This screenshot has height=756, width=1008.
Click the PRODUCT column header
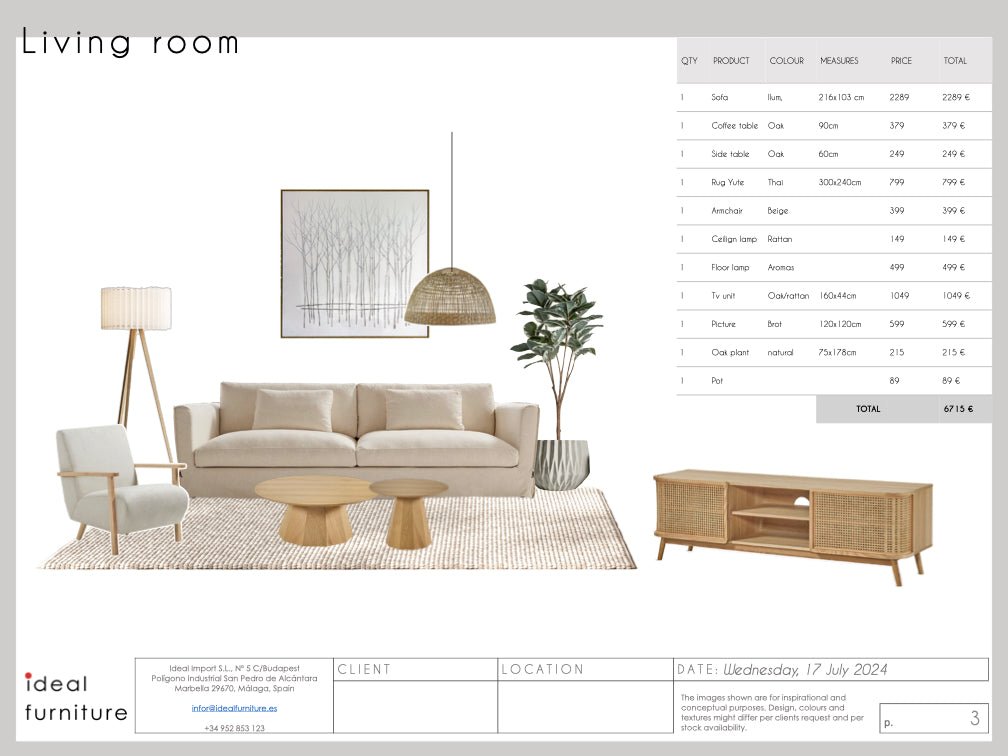(x=731, y=61)
